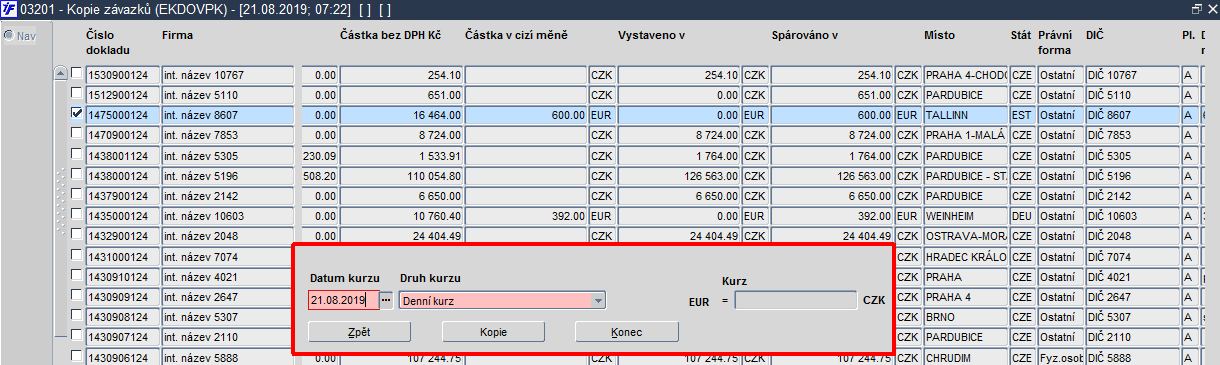Click the Konec button
The width and height of the screenshot is (1220, 365).
[x=627, y=332]
